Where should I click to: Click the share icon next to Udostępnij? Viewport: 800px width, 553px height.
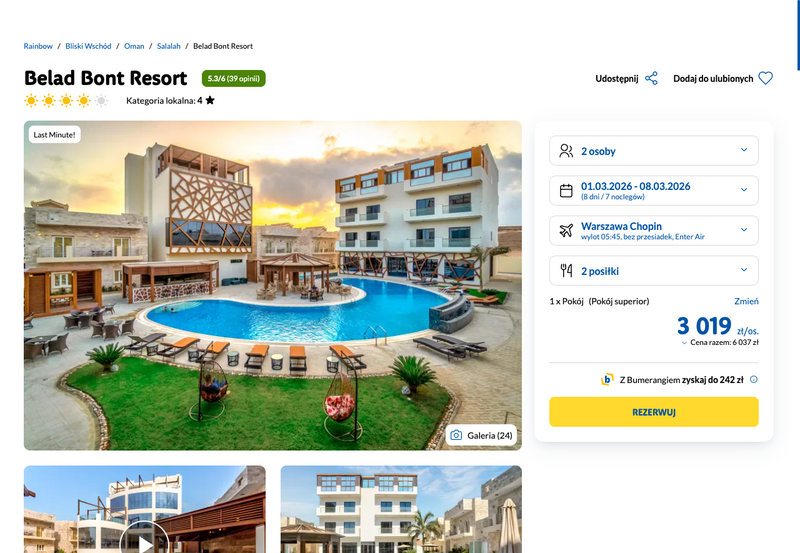(x=652, y=79)
